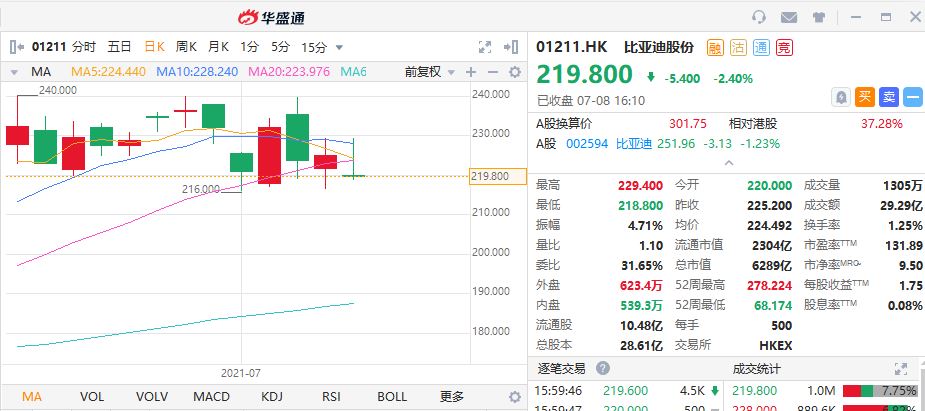Click the 2021-07 date label on chart
The height and width of the screenshot is (411, 925).
pos(241,373)
